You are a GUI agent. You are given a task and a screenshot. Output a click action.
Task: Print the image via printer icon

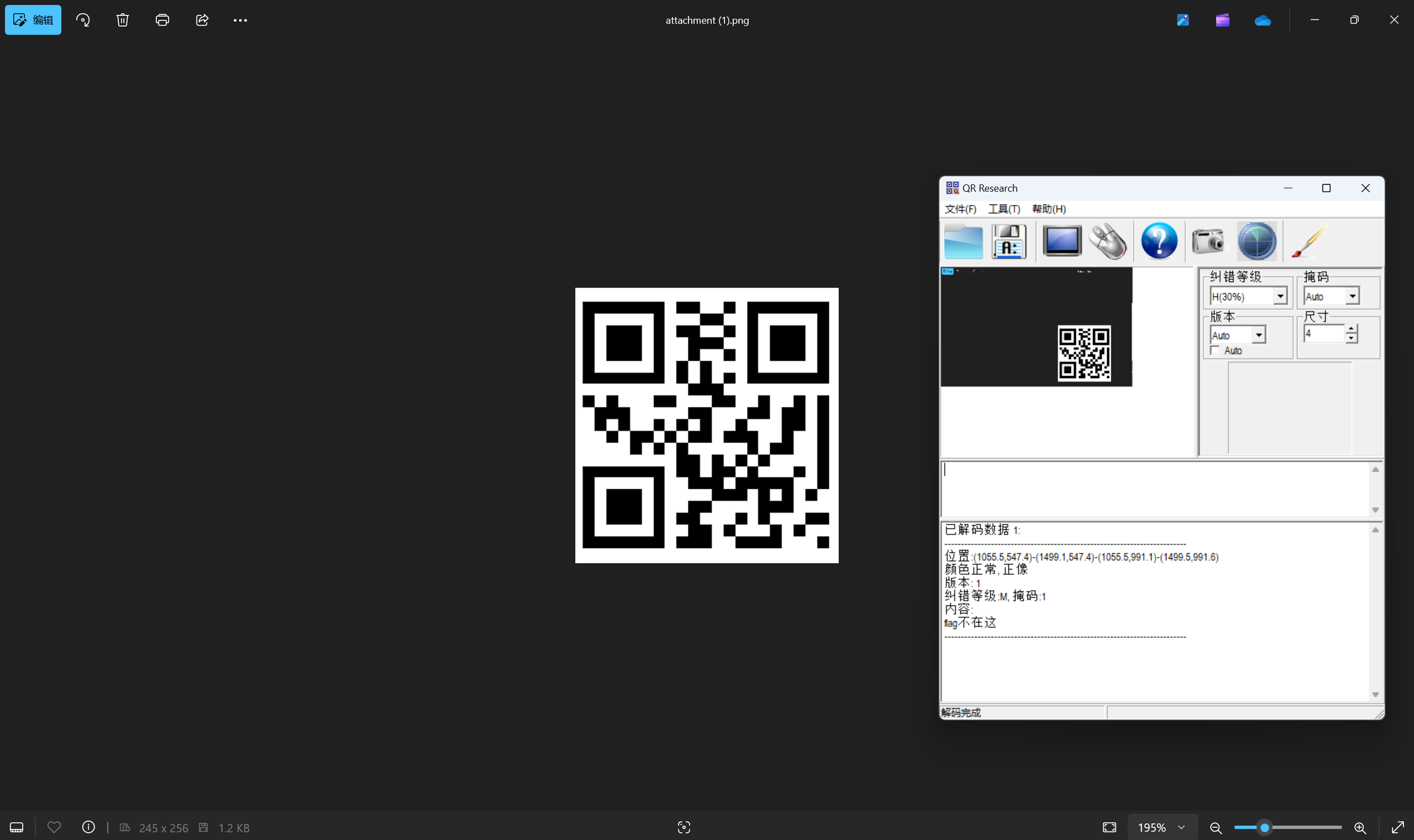point(162,20)
